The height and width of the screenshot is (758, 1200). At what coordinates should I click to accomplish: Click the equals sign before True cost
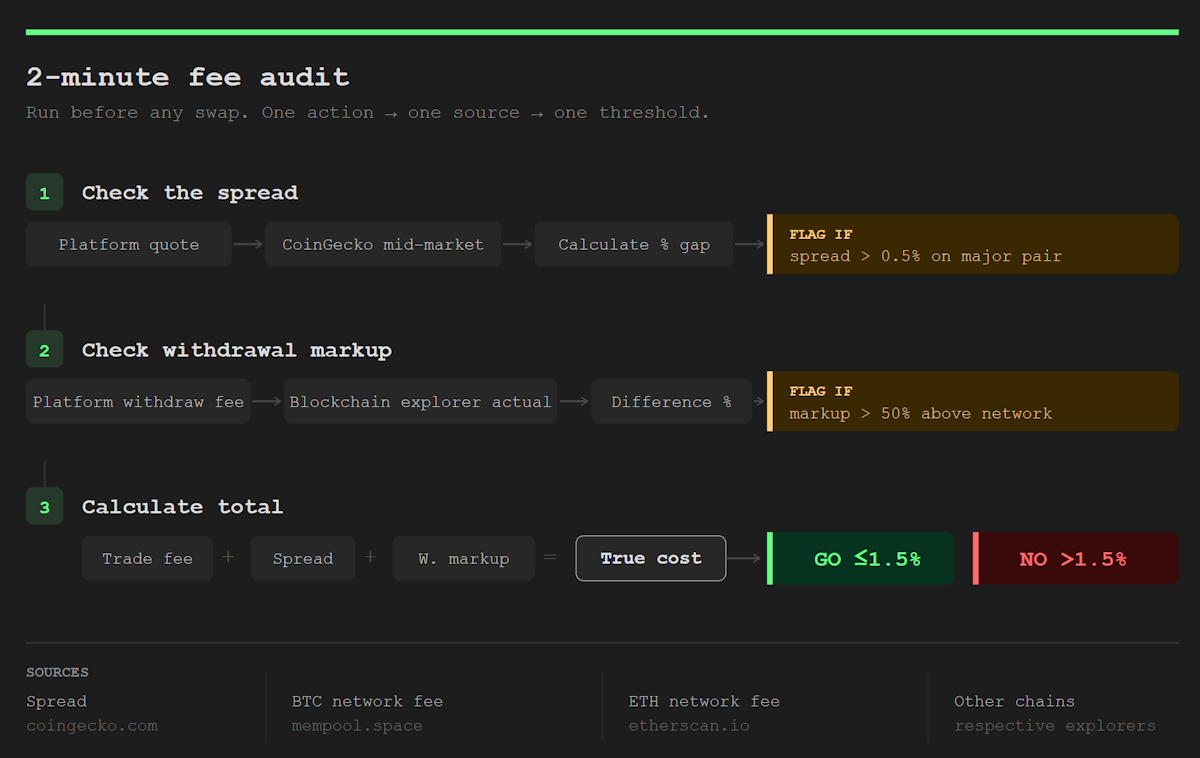550,558
